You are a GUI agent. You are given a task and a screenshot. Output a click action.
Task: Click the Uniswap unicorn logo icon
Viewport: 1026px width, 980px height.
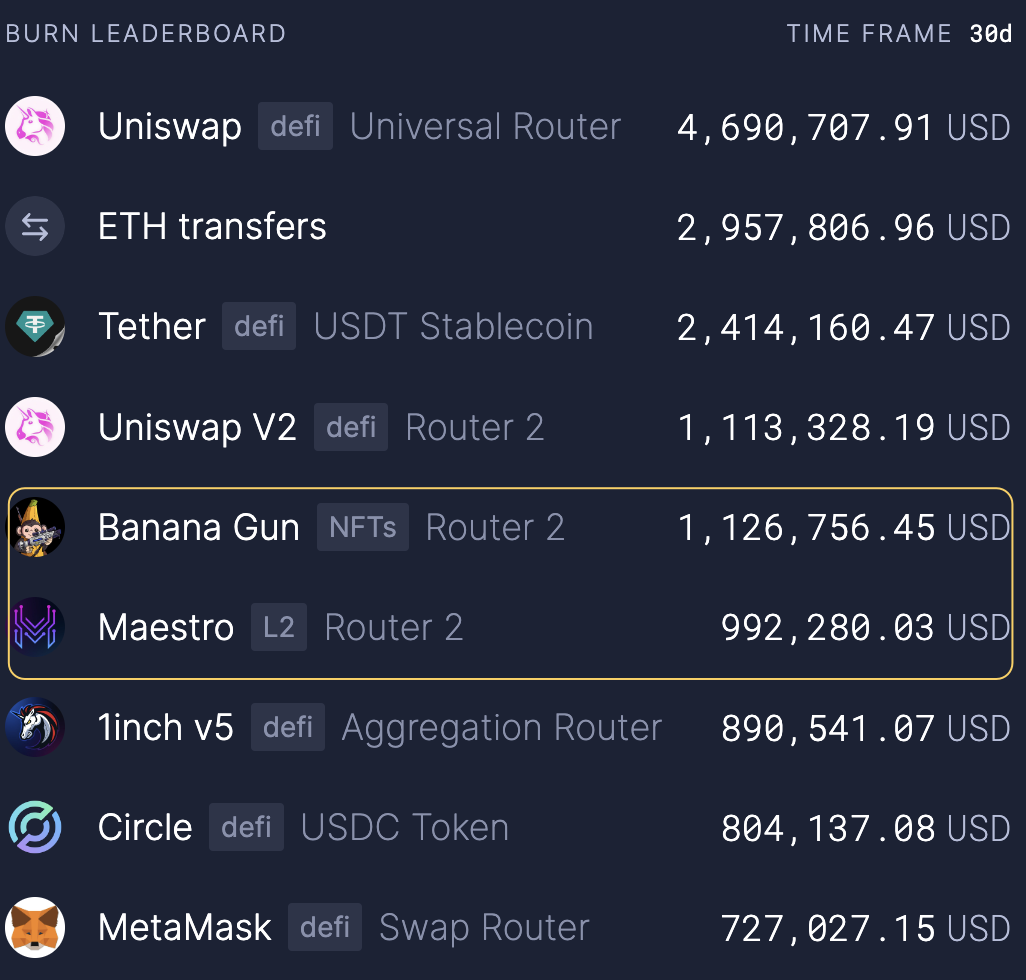(35, 126)
